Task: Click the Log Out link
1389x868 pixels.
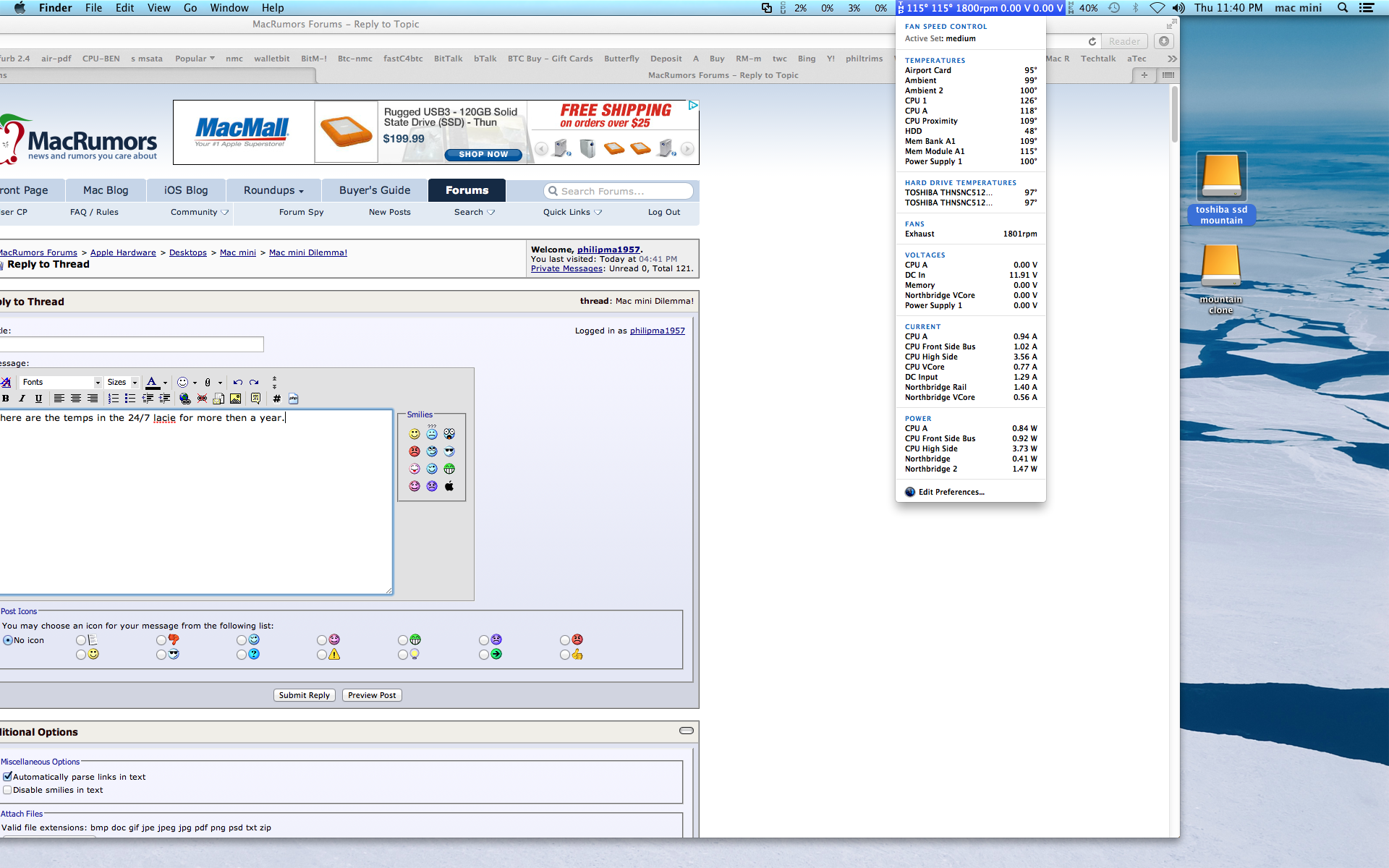Action: 664,212
